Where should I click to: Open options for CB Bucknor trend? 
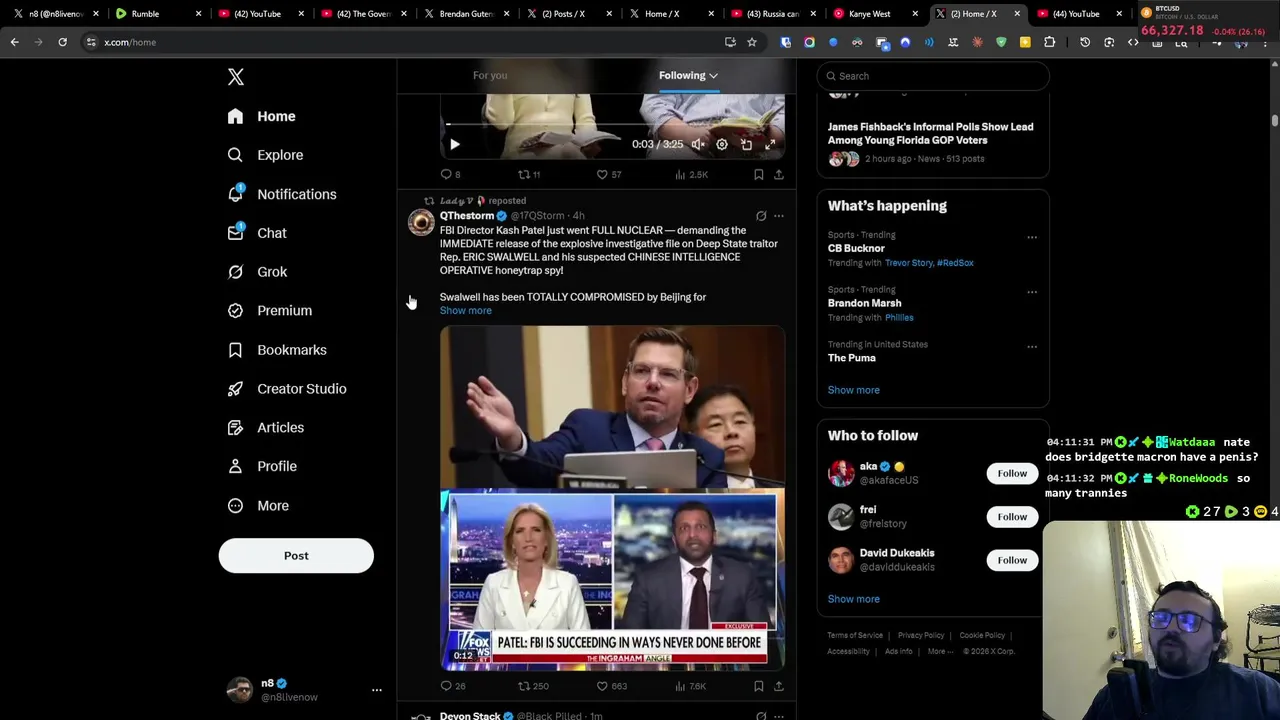(x=1032, y=237)
